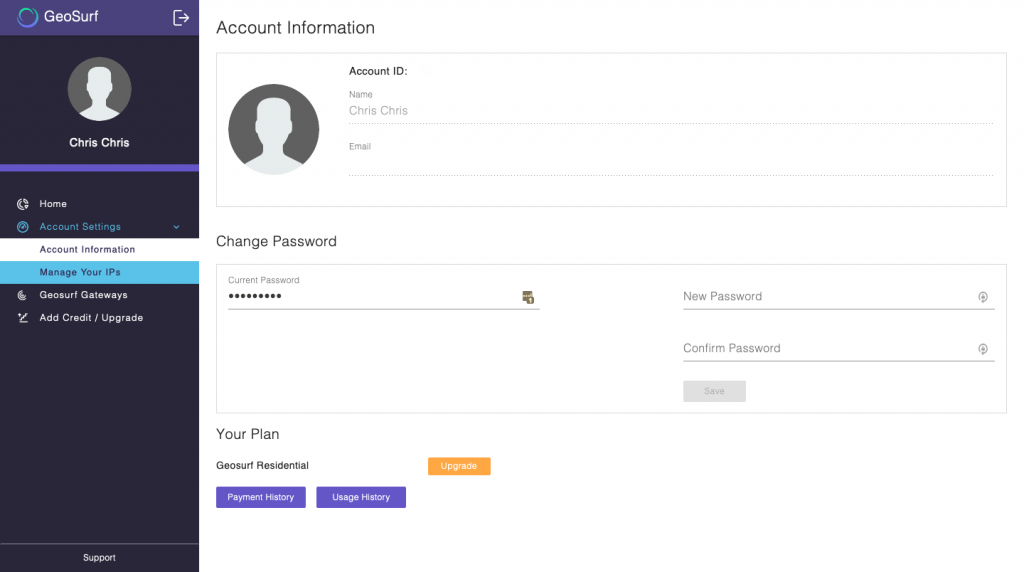Click the Geosurf Gateways sidebar icon
This screenshot has width=1024, height=572.
coord(22,295)
